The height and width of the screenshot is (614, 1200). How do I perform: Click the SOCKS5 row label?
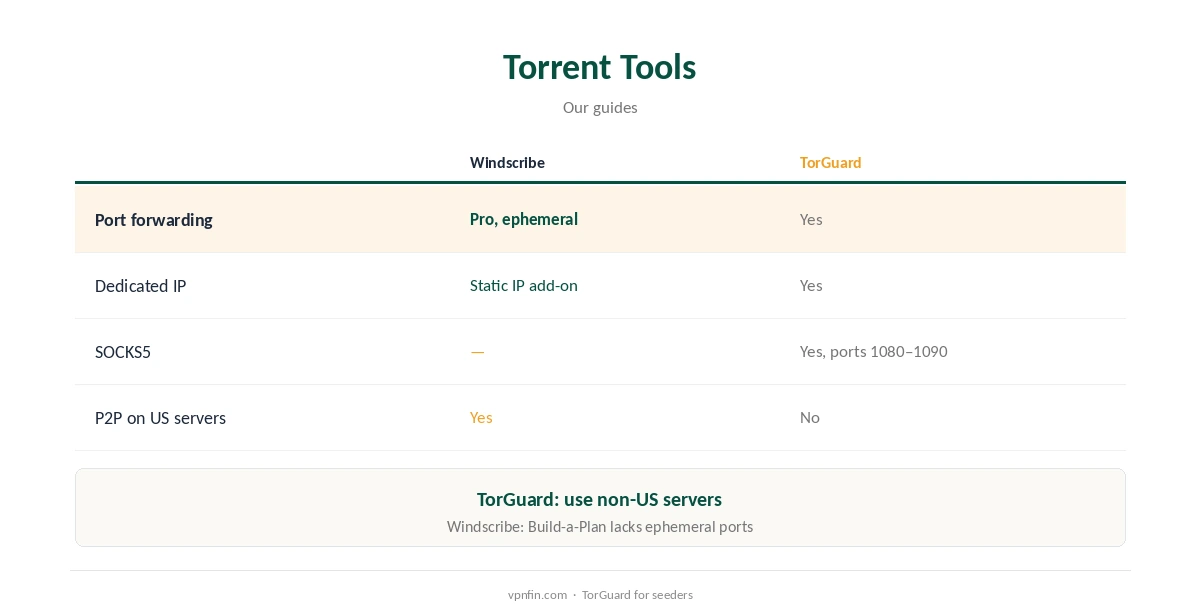pyautogui.click(x=123, y=352)
